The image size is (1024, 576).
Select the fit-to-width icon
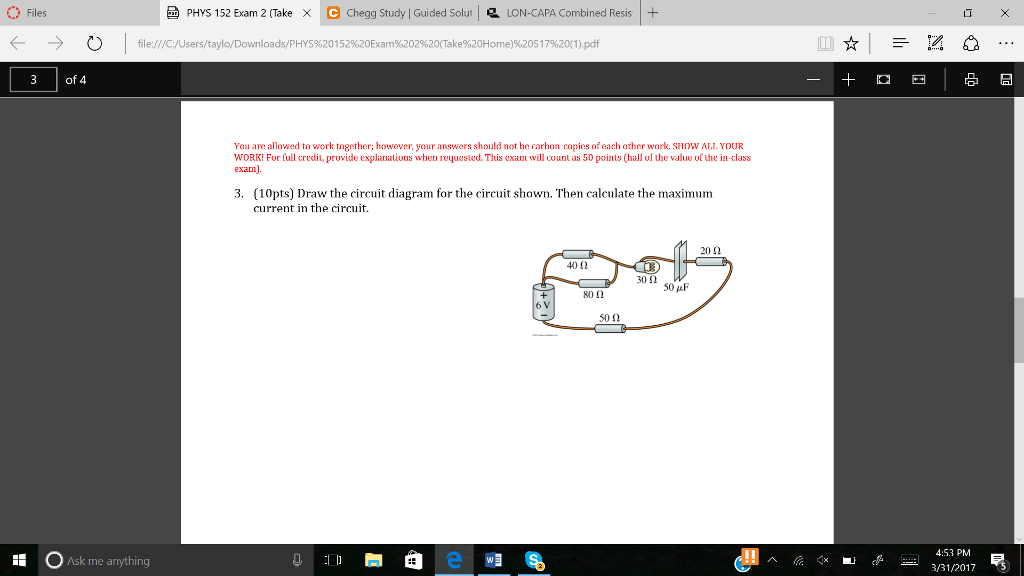click(x=918, y=77)
